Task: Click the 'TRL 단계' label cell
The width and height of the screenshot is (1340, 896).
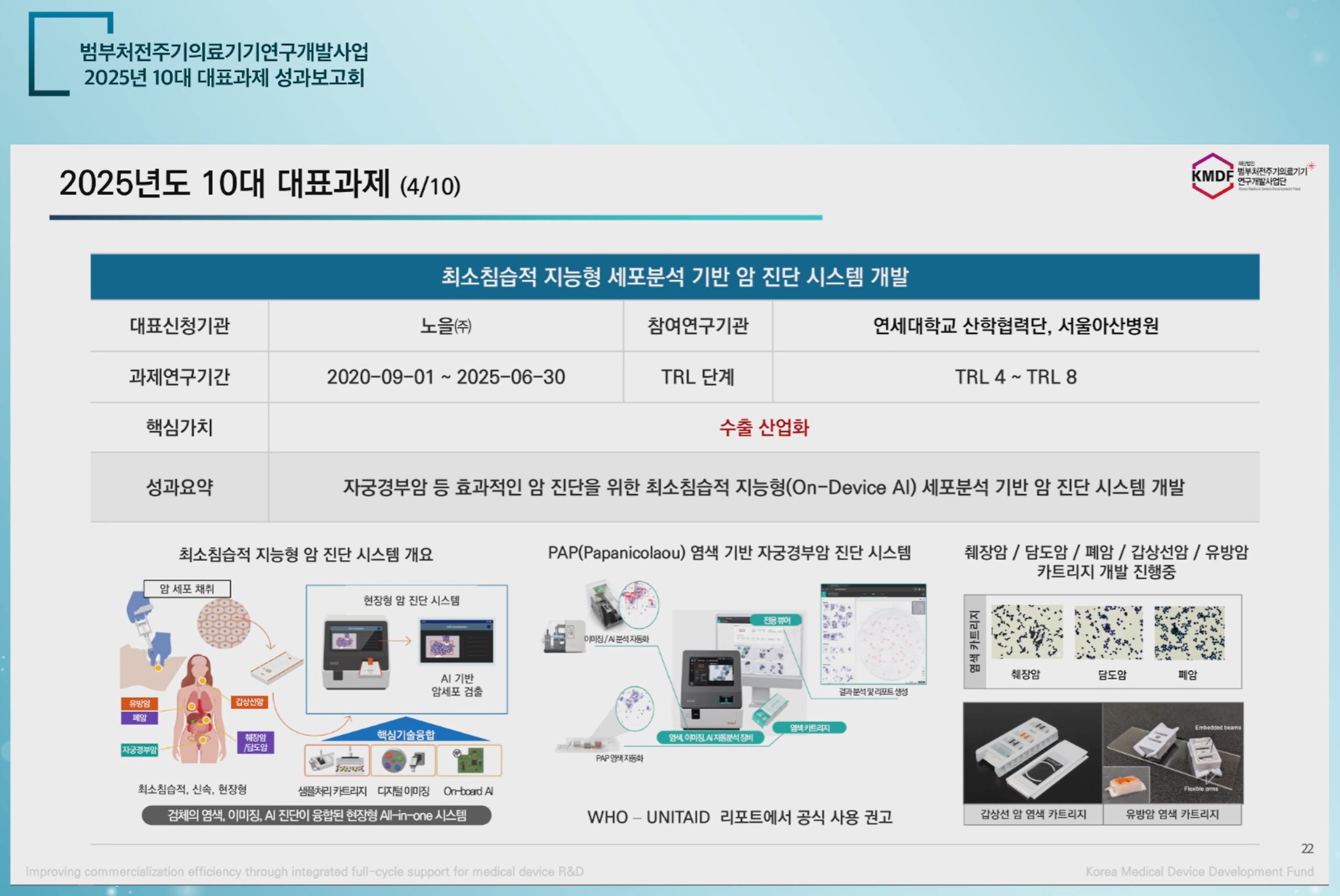Action: click(x=698, y=377)
